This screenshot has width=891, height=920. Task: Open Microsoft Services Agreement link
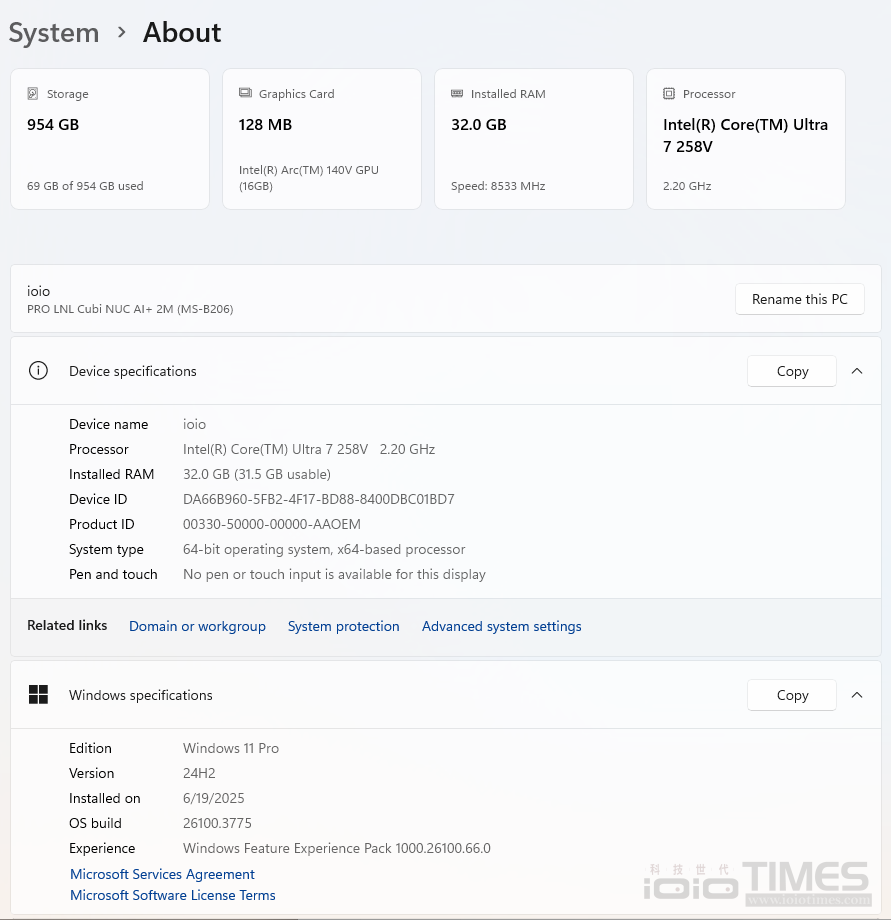pyautogui.click(x=162, y=874)
